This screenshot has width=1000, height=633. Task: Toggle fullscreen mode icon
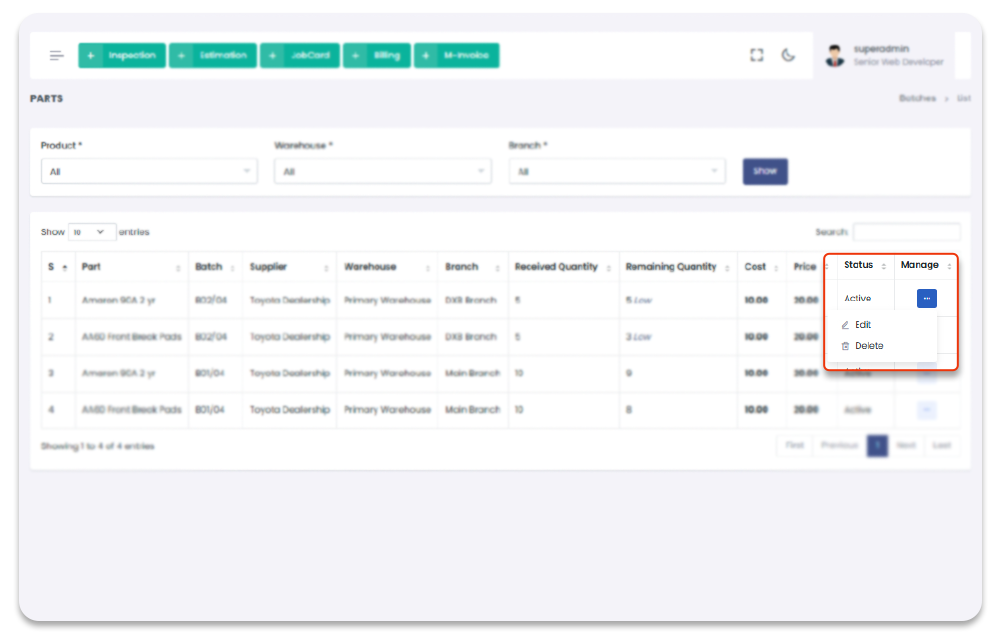757,56
